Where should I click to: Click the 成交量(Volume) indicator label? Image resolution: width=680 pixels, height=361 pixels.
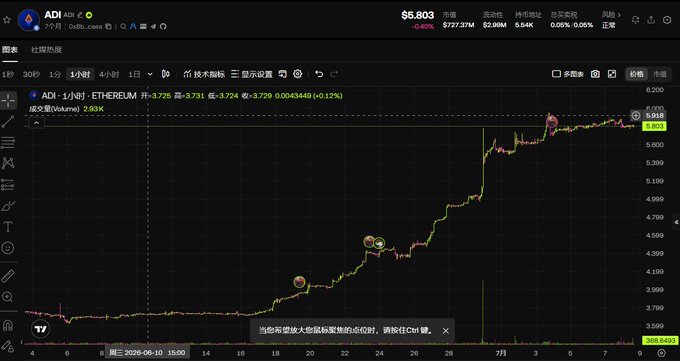[54, 109]
